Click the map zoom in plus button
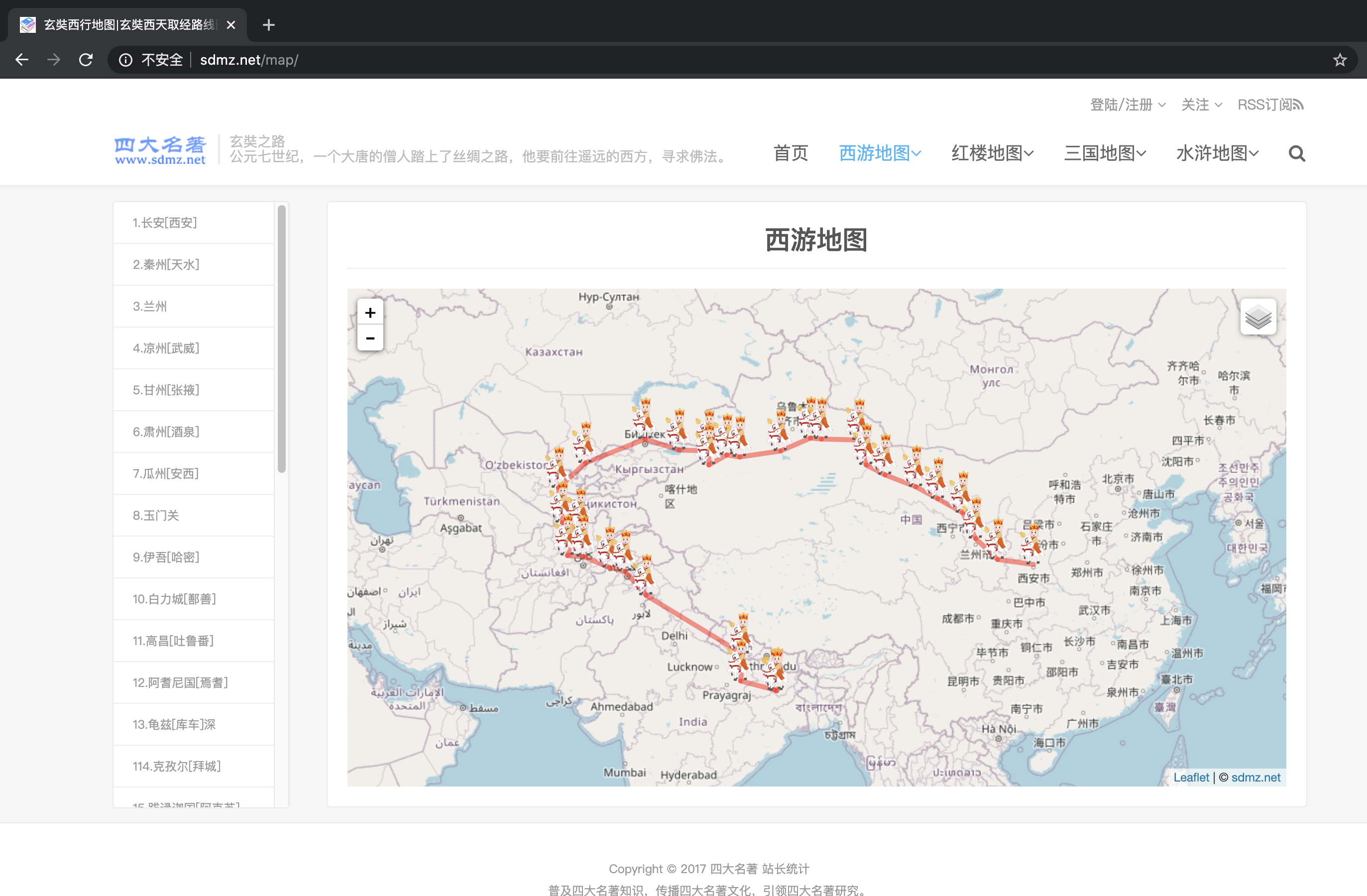The image size is (1367, 896). coord(370,313)
